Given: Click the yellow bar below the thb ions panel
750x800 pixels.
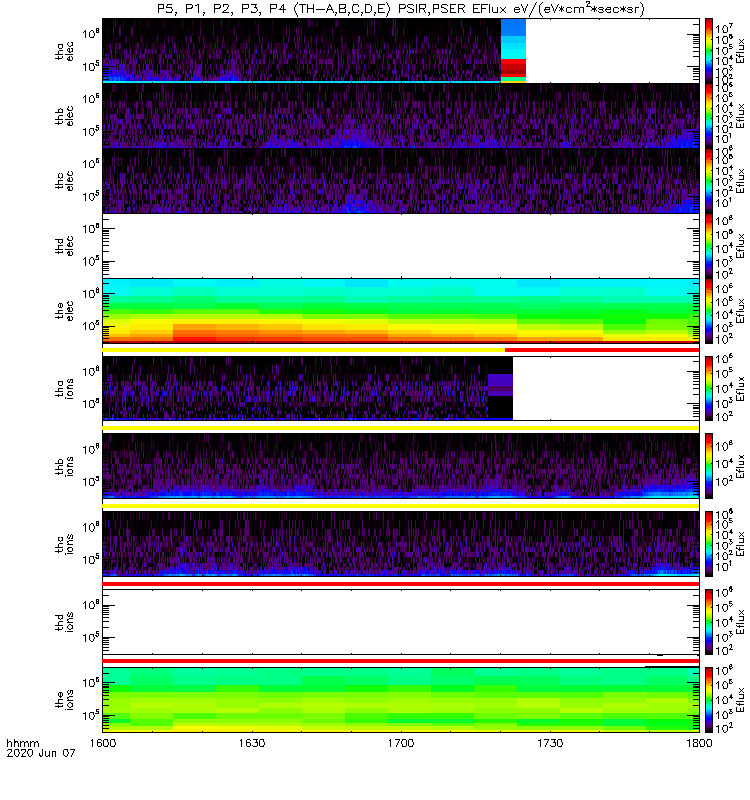Looking at the screenshot, I should (x=401, y=506).
